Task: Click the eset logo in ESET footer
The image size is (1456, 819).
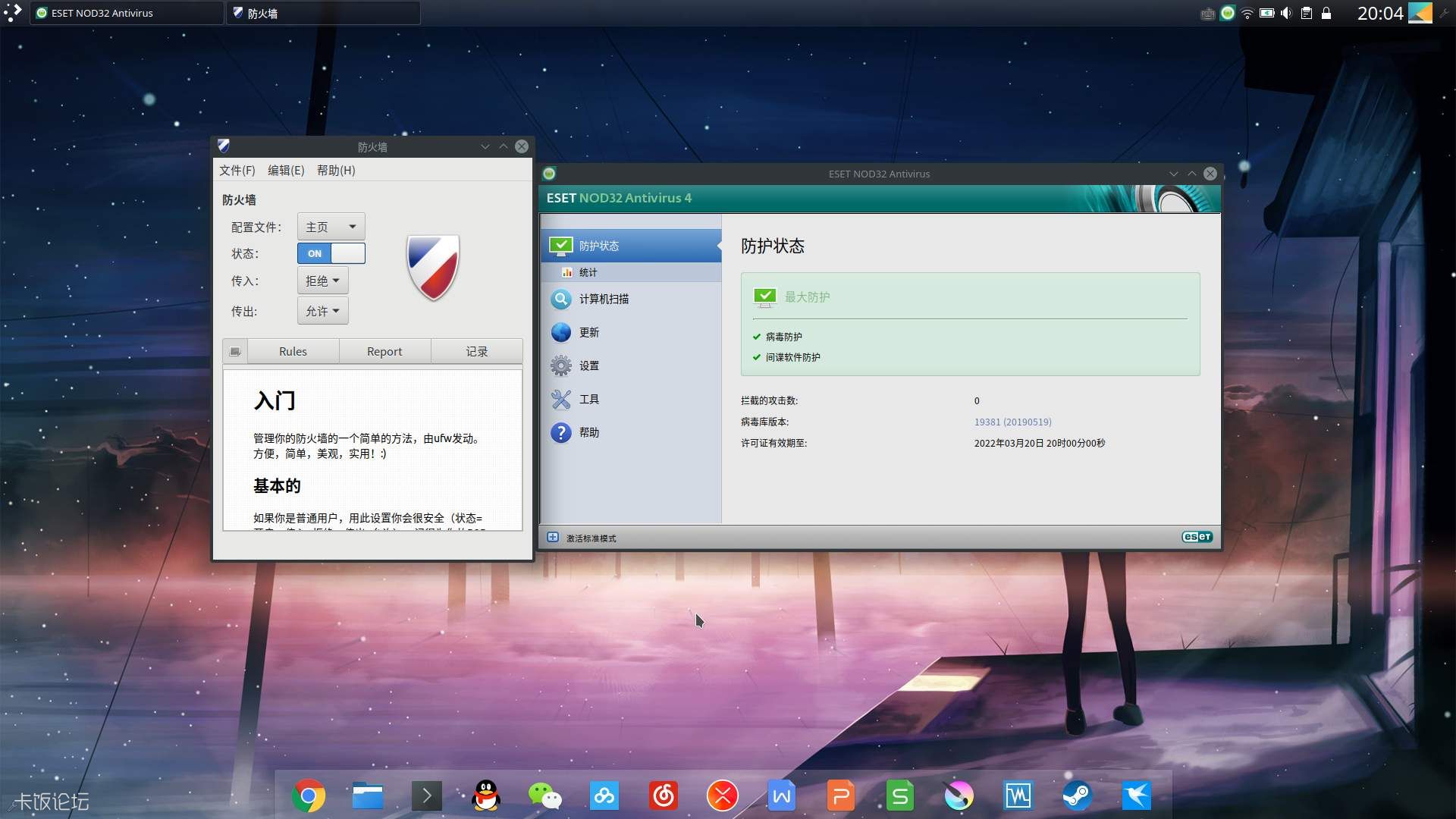Action: coord(1197,537)
